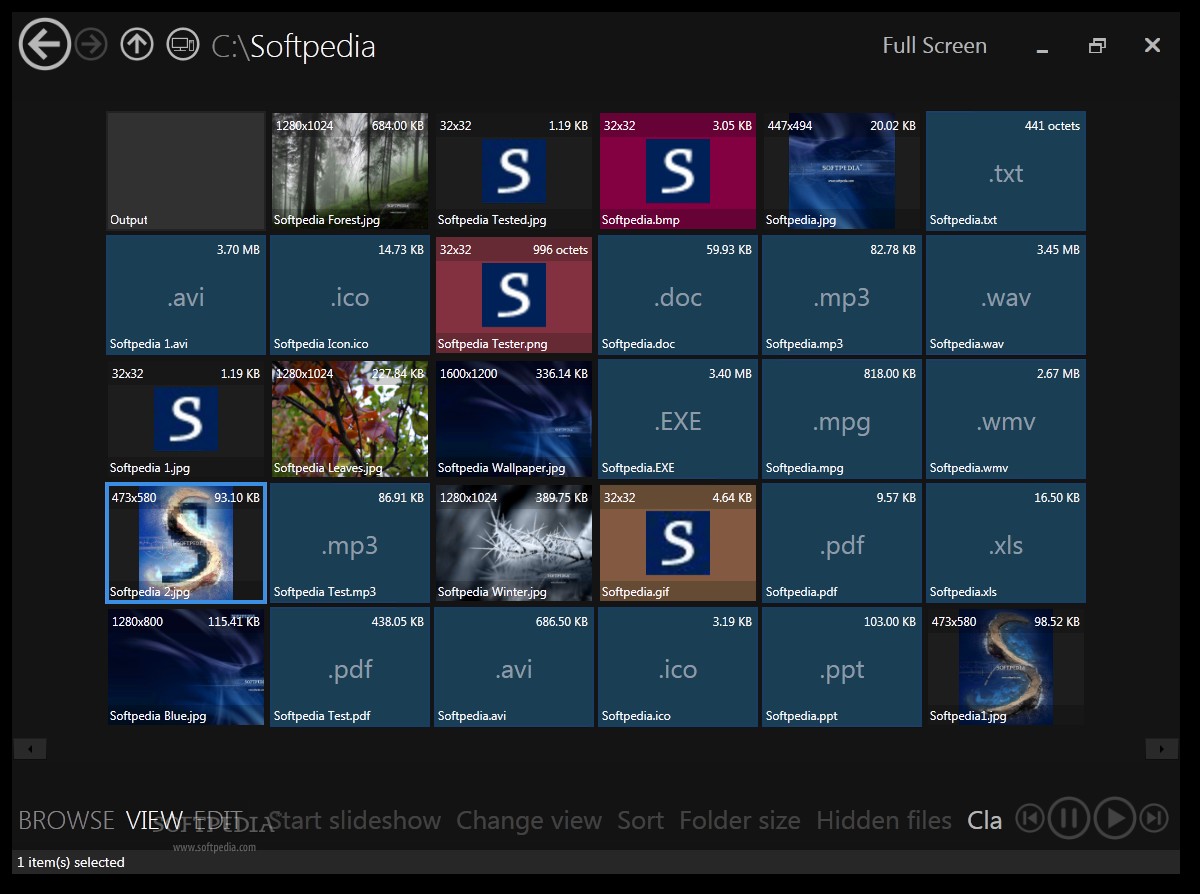Go up one folder level

[x=137, y=45]
